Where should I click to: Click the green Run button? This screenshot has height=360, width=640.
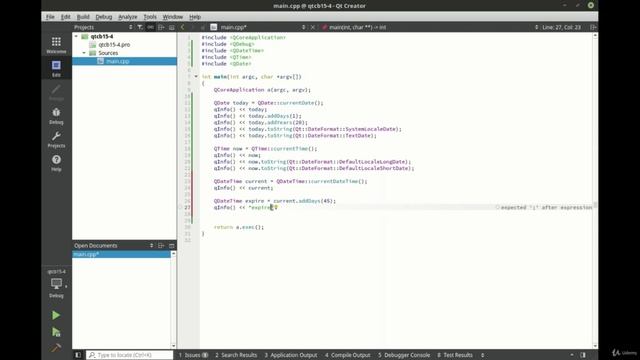[56, 315]
